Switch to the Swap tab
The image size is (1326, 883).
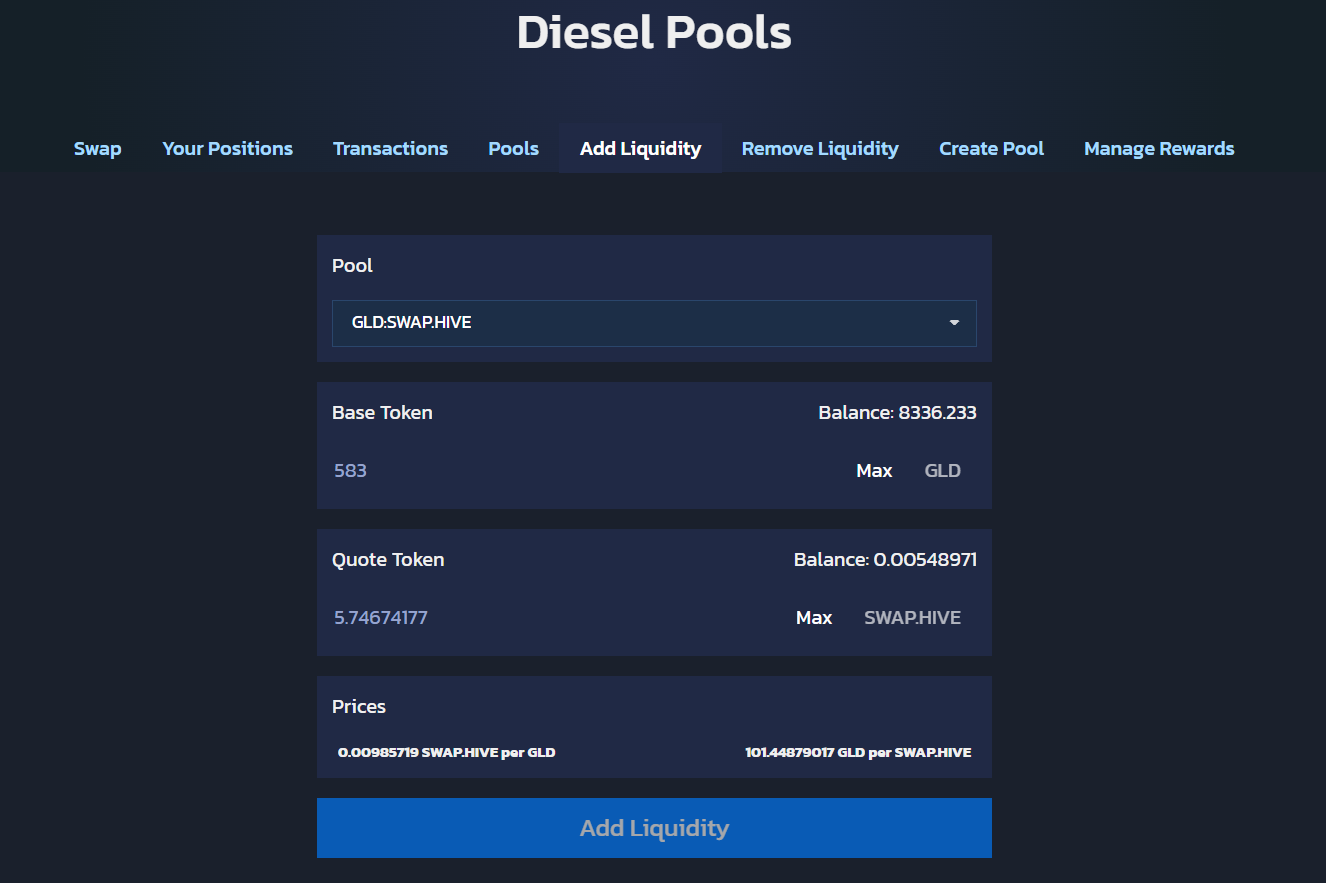97,149
